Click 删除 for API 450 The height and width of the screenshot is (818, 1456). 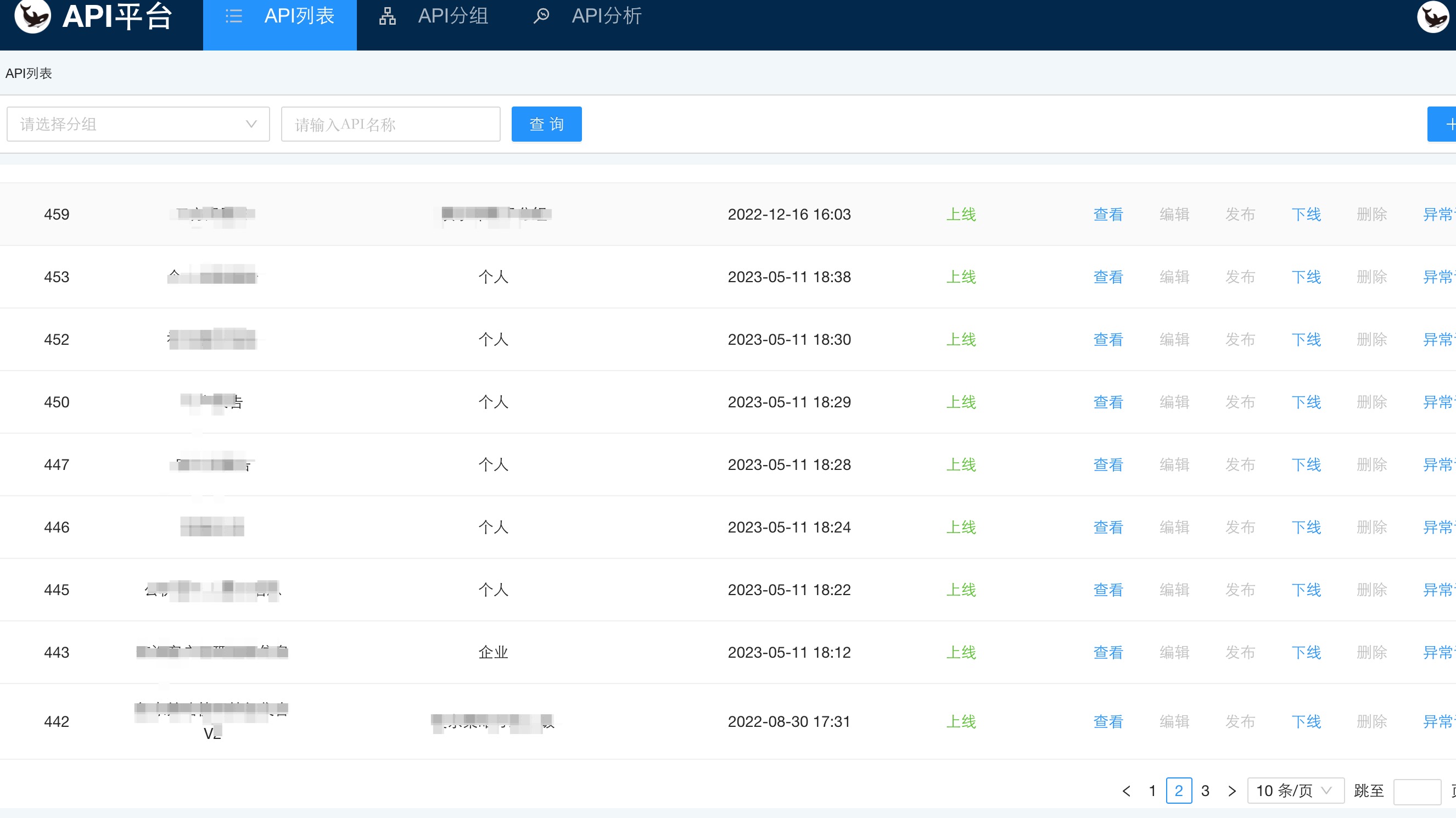pyautogui.click(x=1373, y=402)
